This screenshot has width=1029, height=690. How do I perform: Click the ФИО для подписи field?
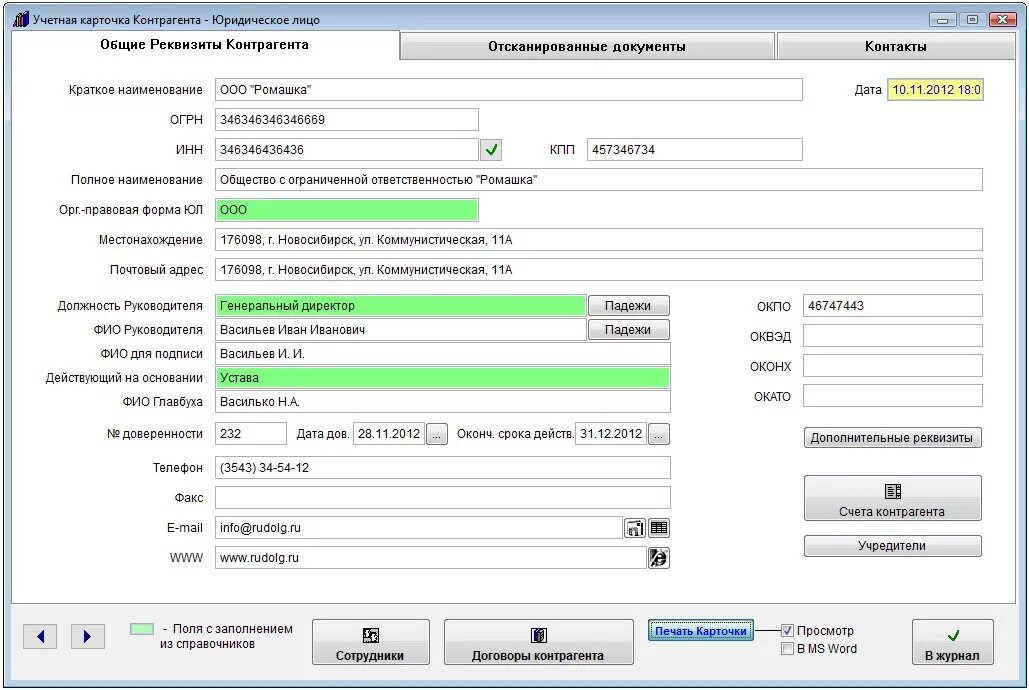tap(442, 354)
